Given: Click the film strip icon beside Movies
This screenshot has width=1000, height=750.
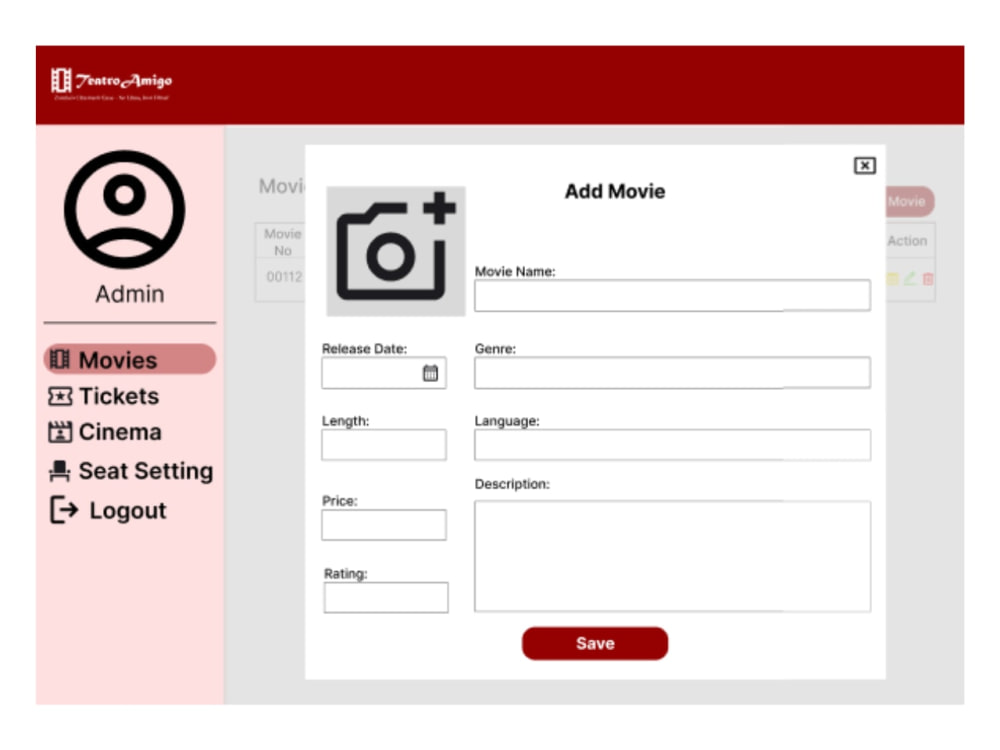Looking at the screenshot, I should 59,360.
